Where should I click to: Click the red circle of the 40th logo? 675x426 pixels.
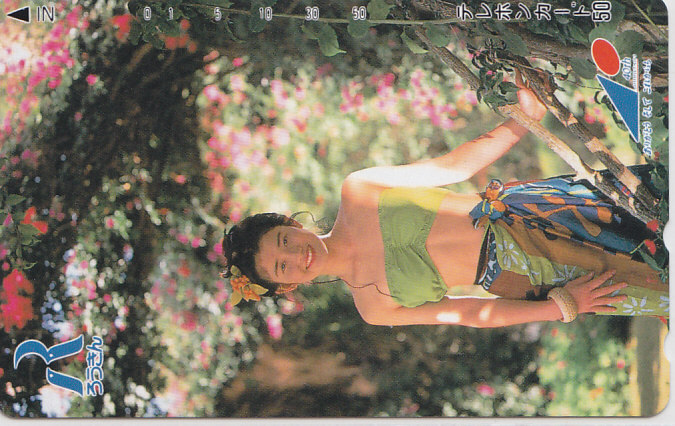606,57
